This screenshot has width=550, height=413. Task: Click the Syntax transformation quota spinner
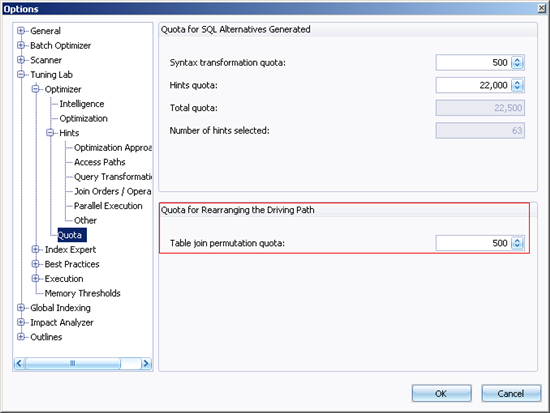tap(517, 62)
